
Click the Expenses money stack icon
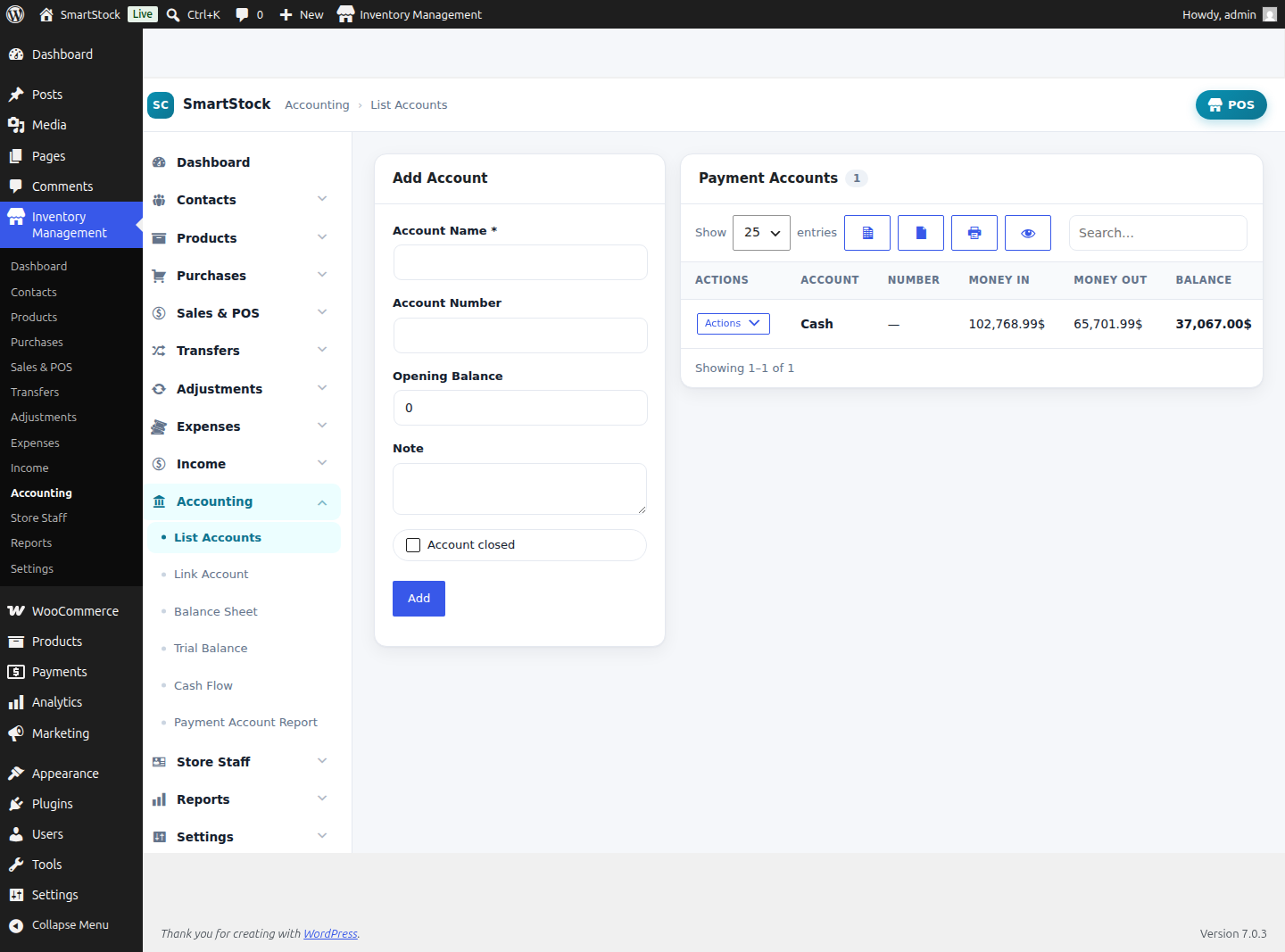point(159,426)
